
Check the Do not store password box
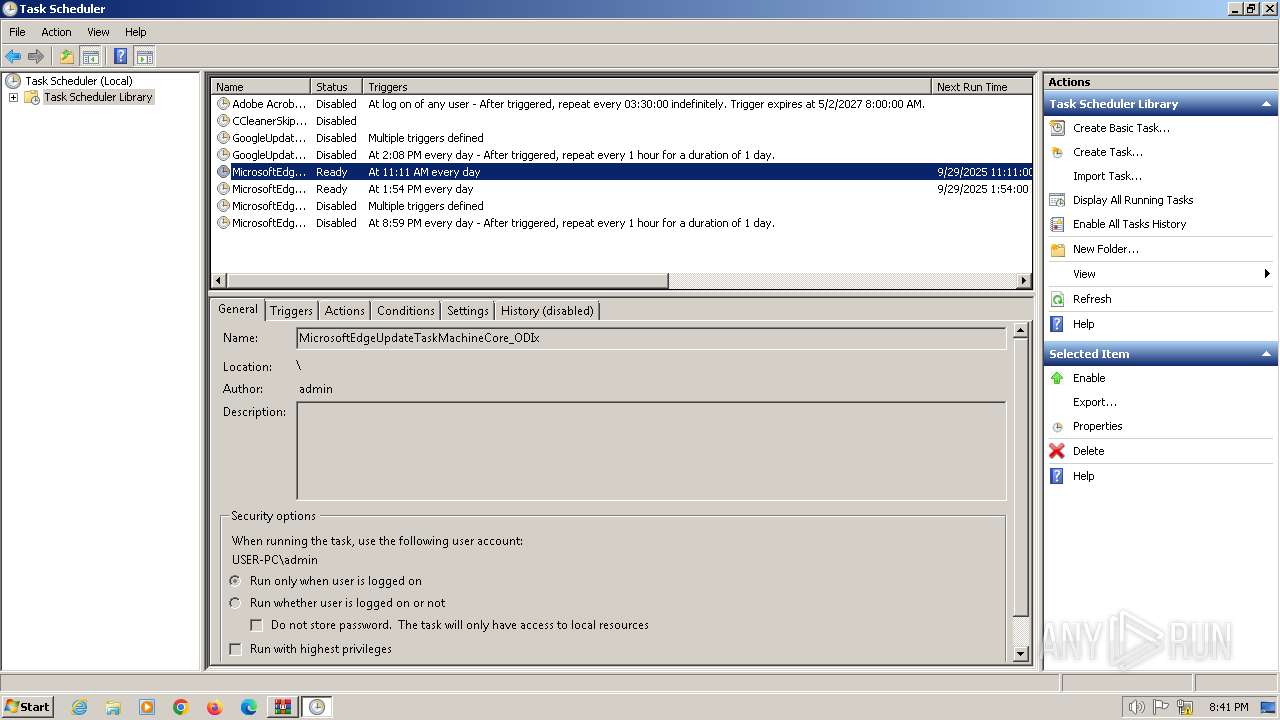pyautogui.click(x=257, y=625)
